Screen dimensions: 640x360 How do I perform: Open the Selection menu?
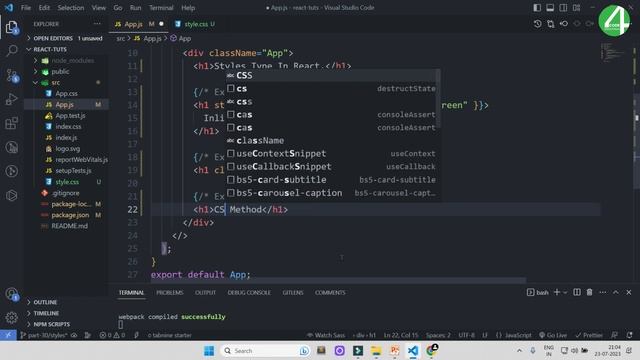coord(71,8)
